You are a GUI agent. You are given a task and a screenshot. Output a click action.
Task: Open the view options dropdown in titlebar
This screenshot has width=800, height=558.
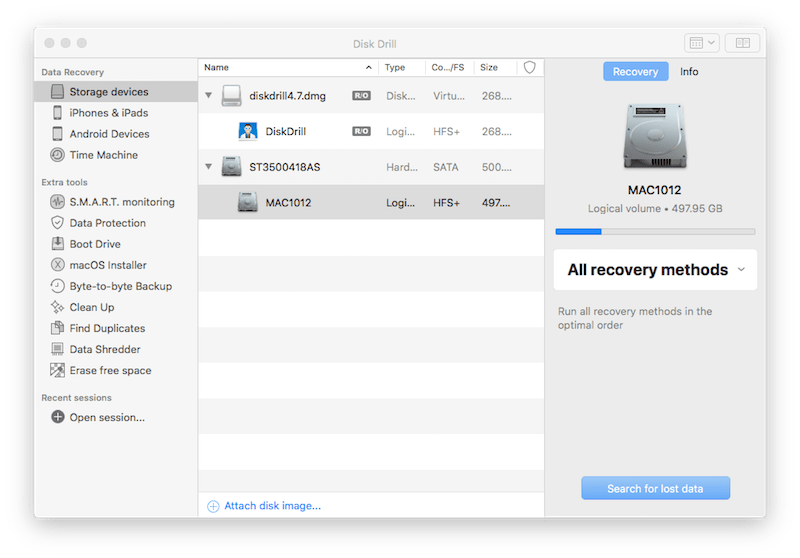point(701,43)
